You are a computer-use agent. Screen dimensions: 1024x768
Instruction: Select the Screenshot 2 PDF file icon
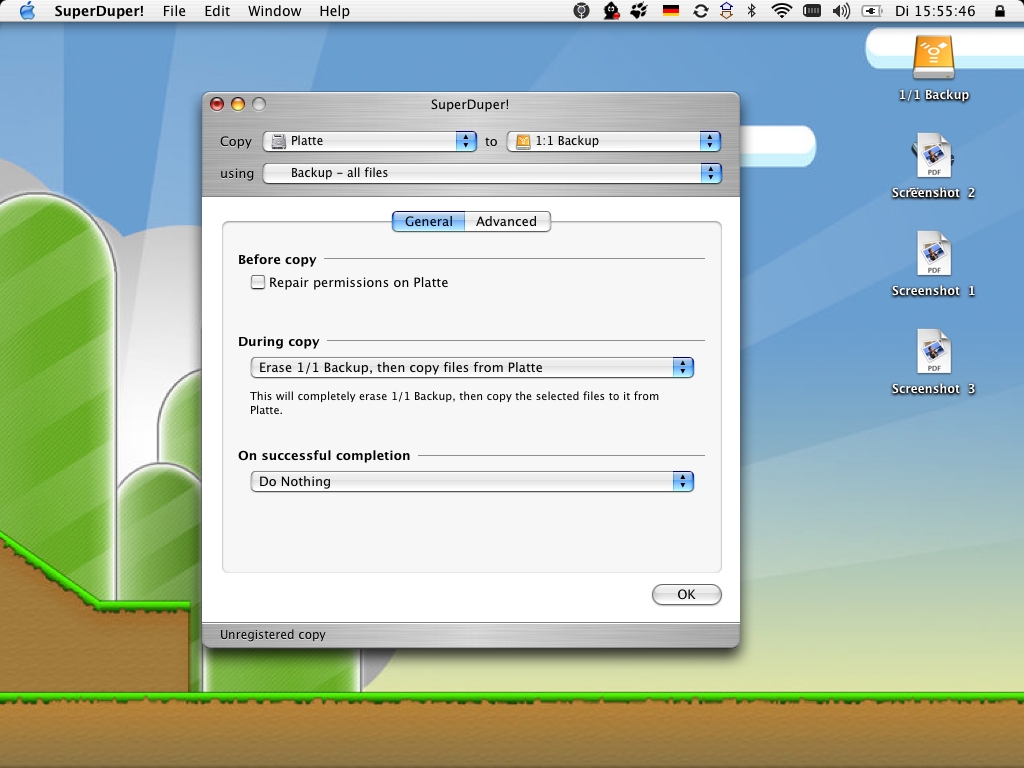[x=933, y=155]
